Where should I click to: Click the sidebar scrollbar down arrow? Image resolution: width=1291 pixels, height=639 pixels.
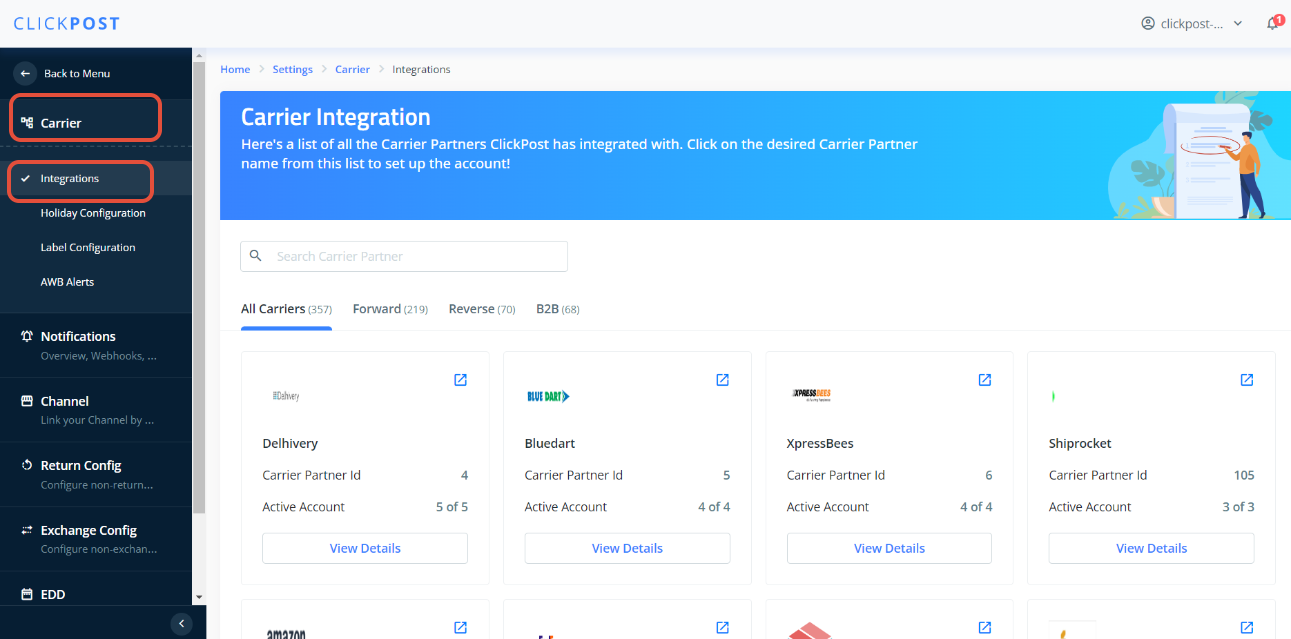coord(199,598)
